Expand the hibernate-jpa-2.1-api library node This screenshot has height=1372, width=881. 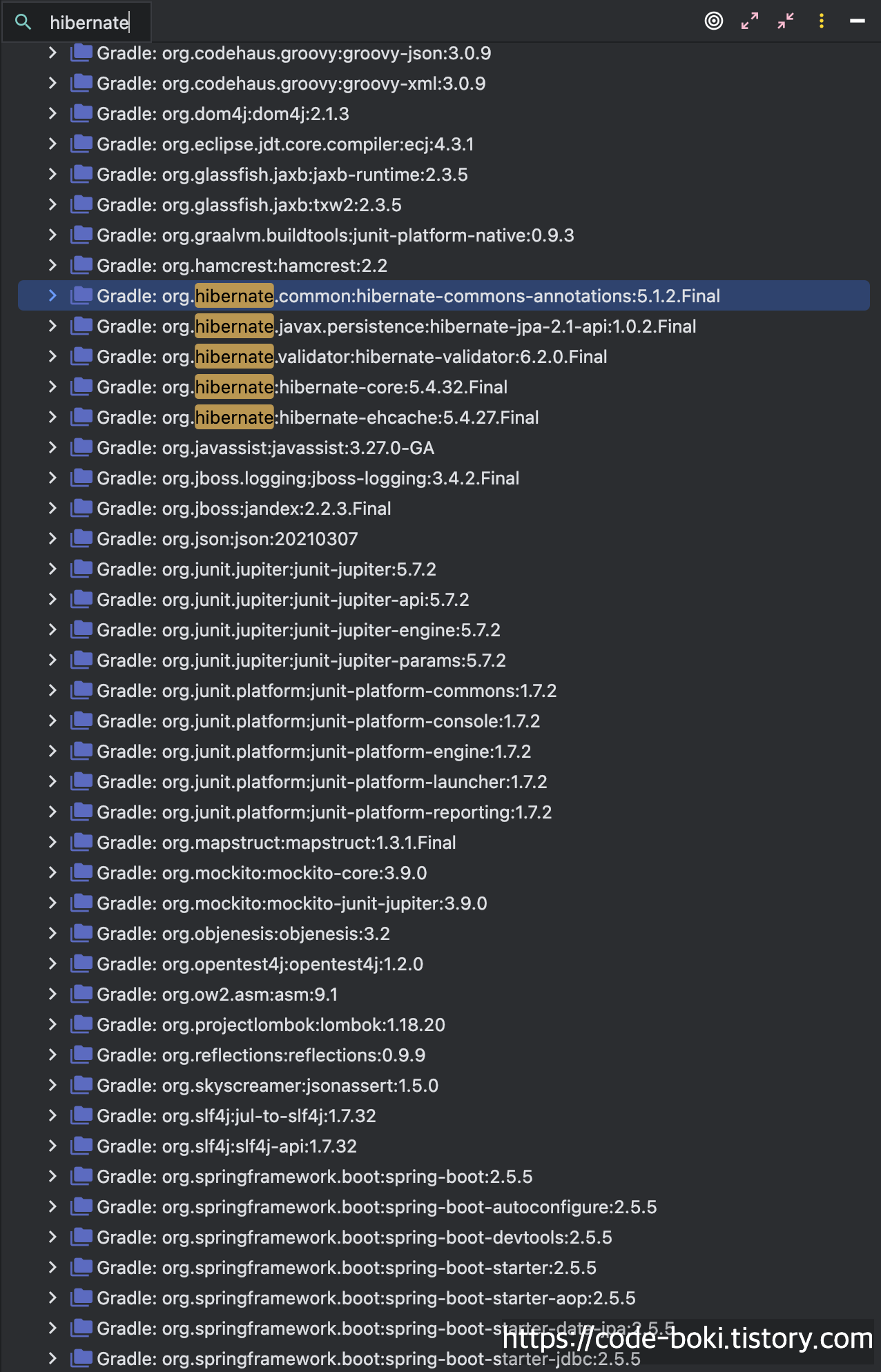point(52,326)
